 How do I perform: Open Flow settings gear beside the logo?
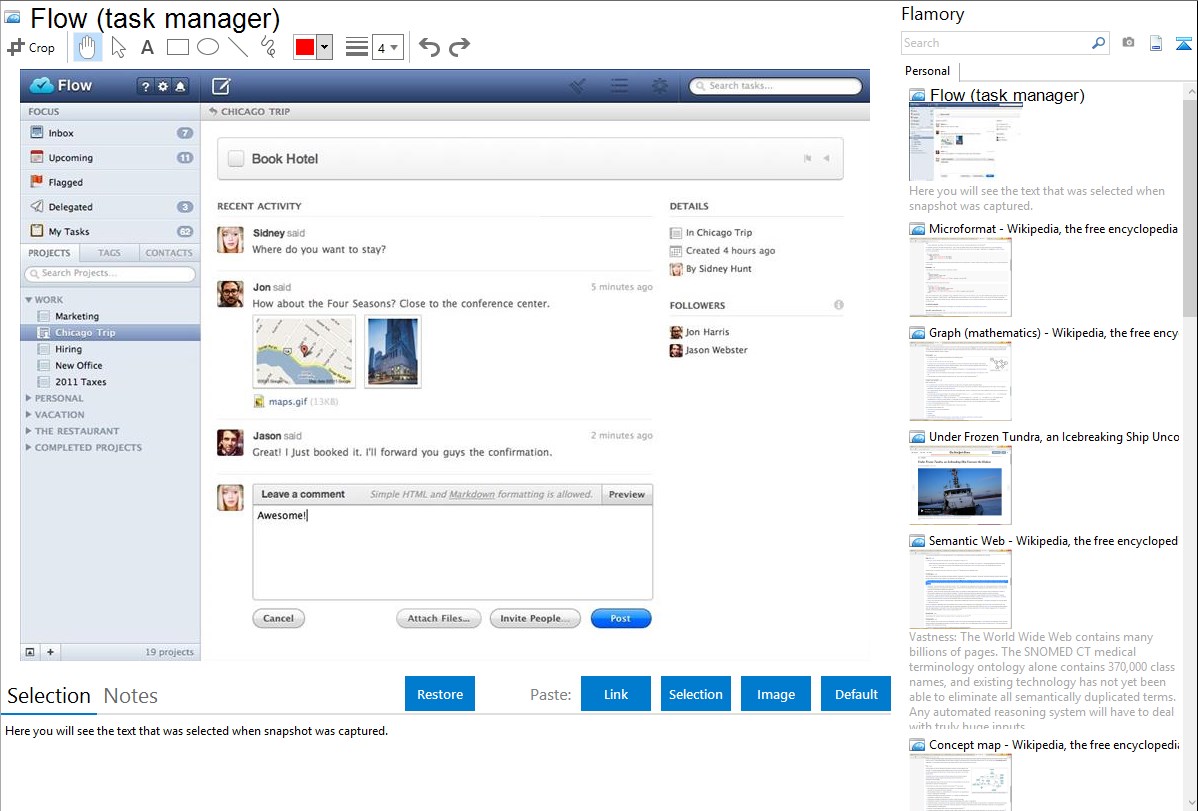[163, 86]
